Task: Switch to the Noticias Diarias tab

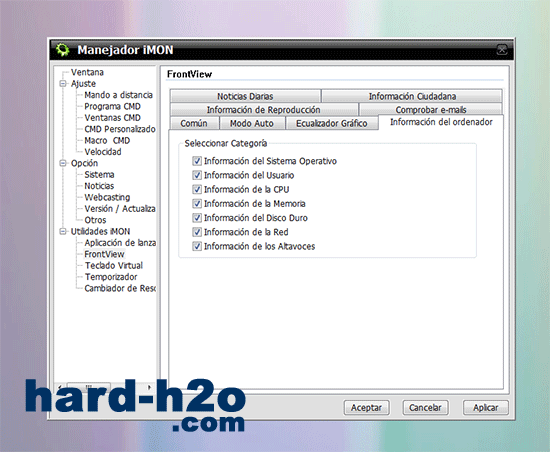Action: (x=245, y=96)
